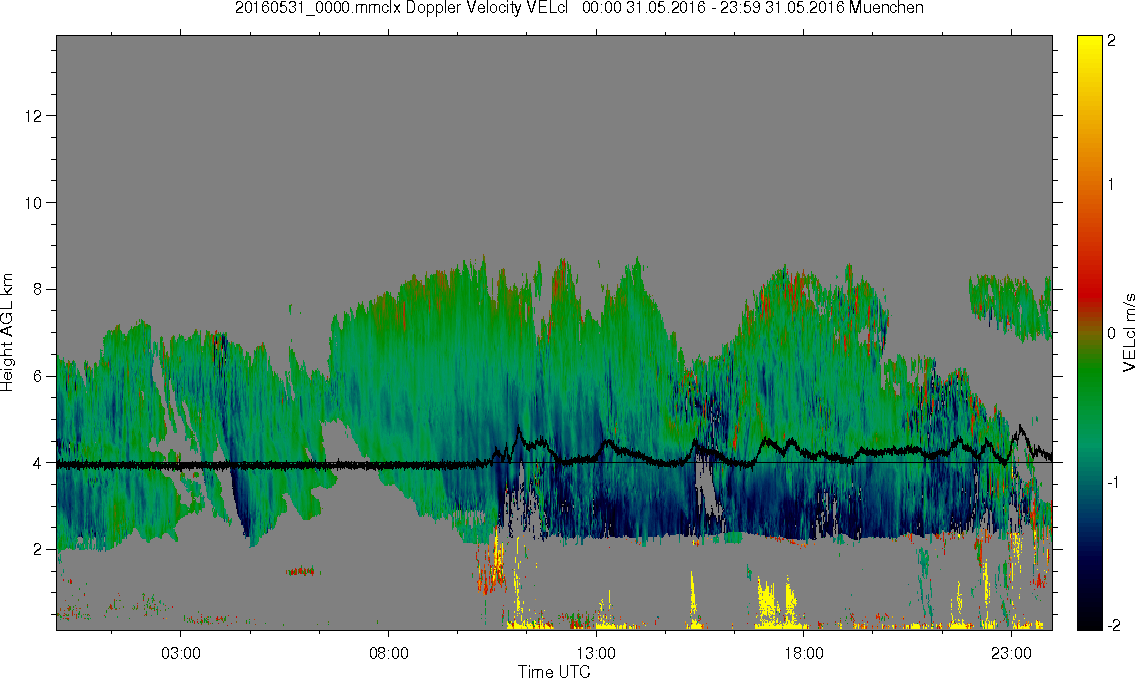Image resolution: width=1135 pixels, height=678 pixels.
Task: Click the '08:00' time axis label
Action: 389,653
